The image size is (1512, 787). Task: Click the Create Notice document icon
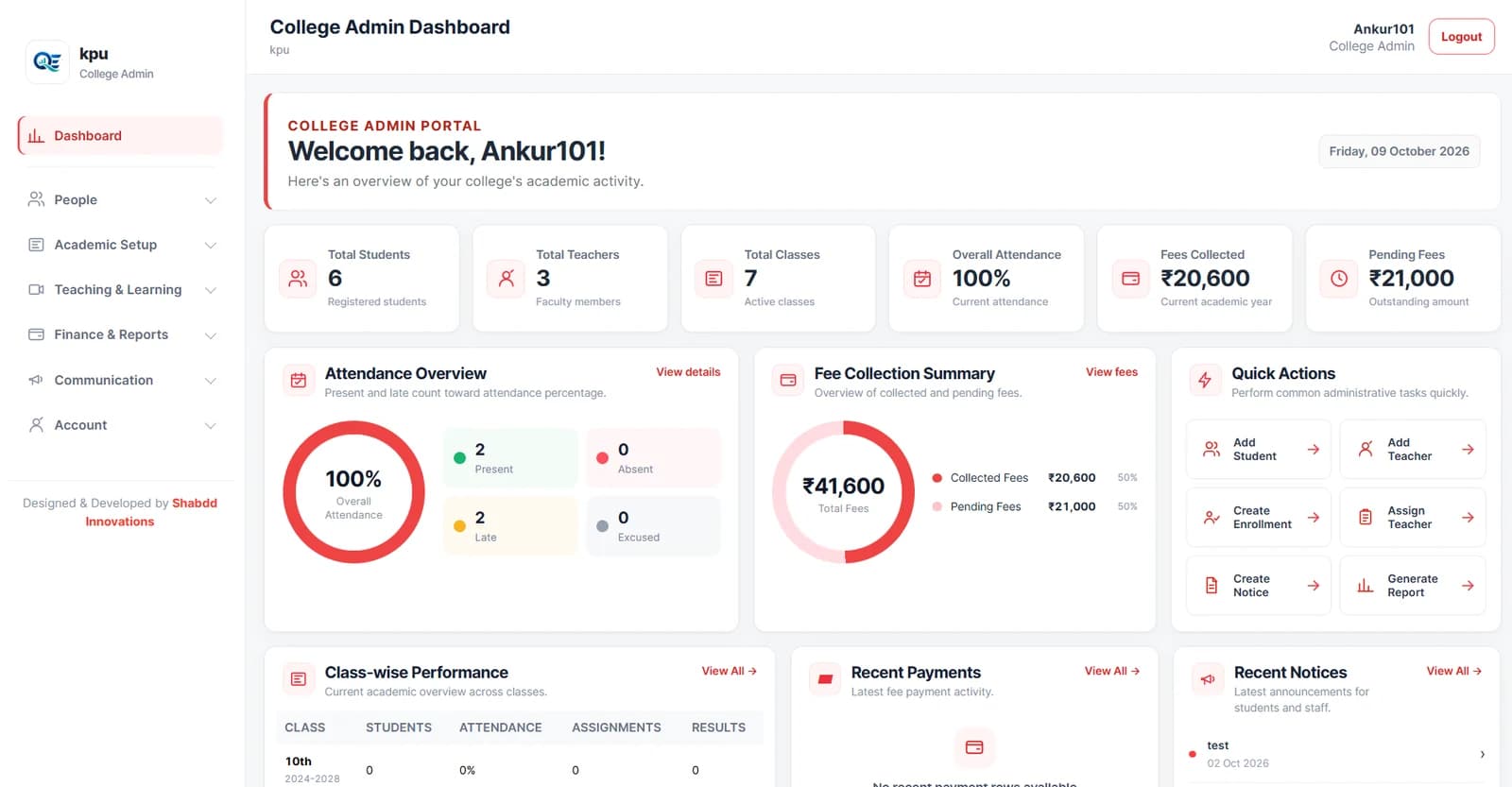[1211, 586]
